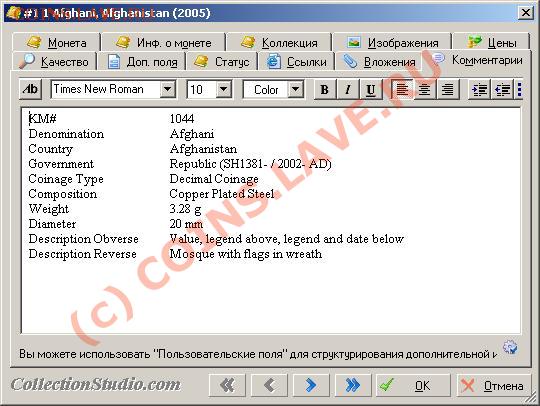Toggle Italic formatting button
Image resolution: width=540 pixels, height=406 pixels.
pos(348,90)
